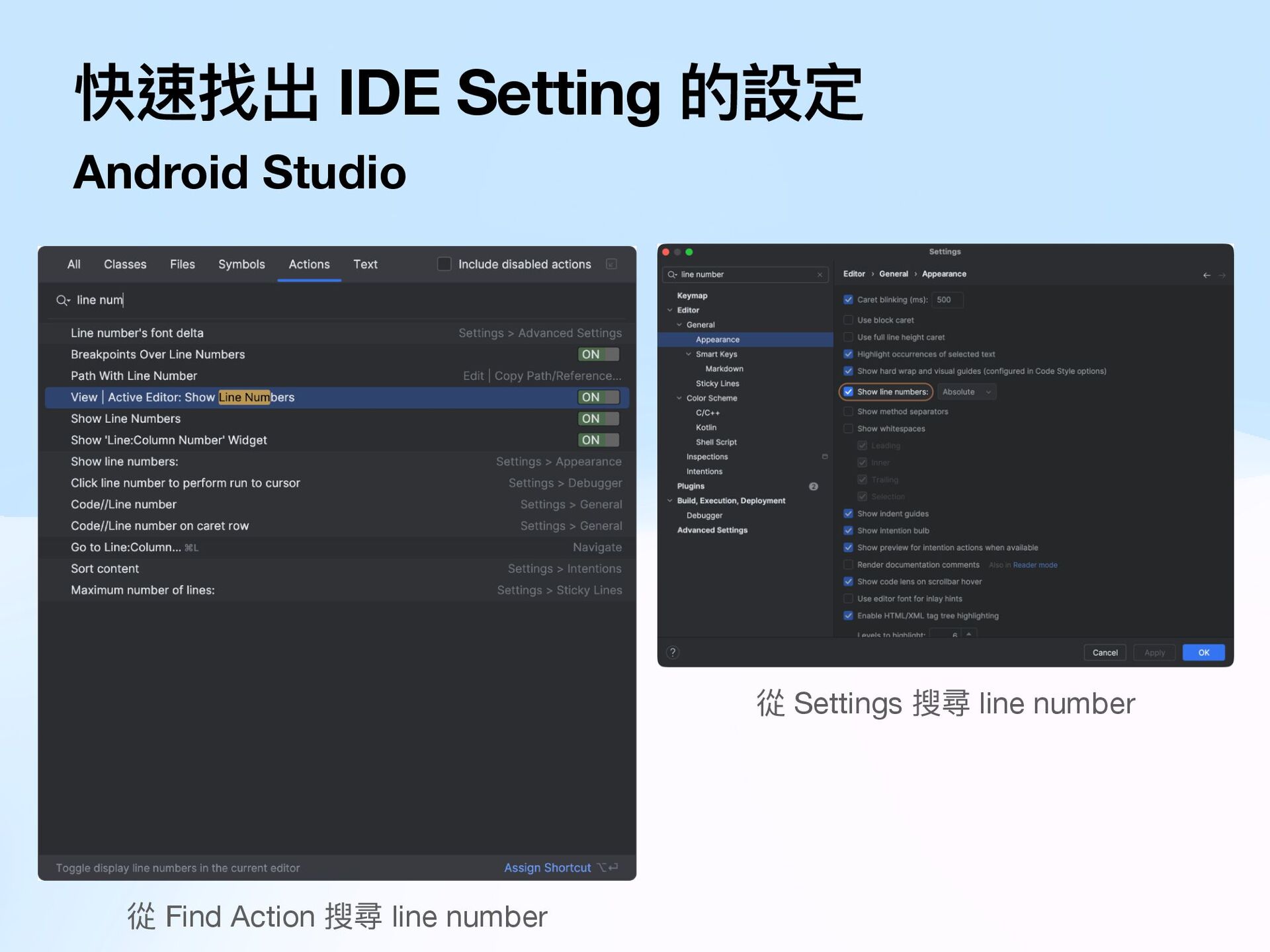1270x952 pixels.
Task: Open the Reader mode link
Action: [x=1035, y=565]
